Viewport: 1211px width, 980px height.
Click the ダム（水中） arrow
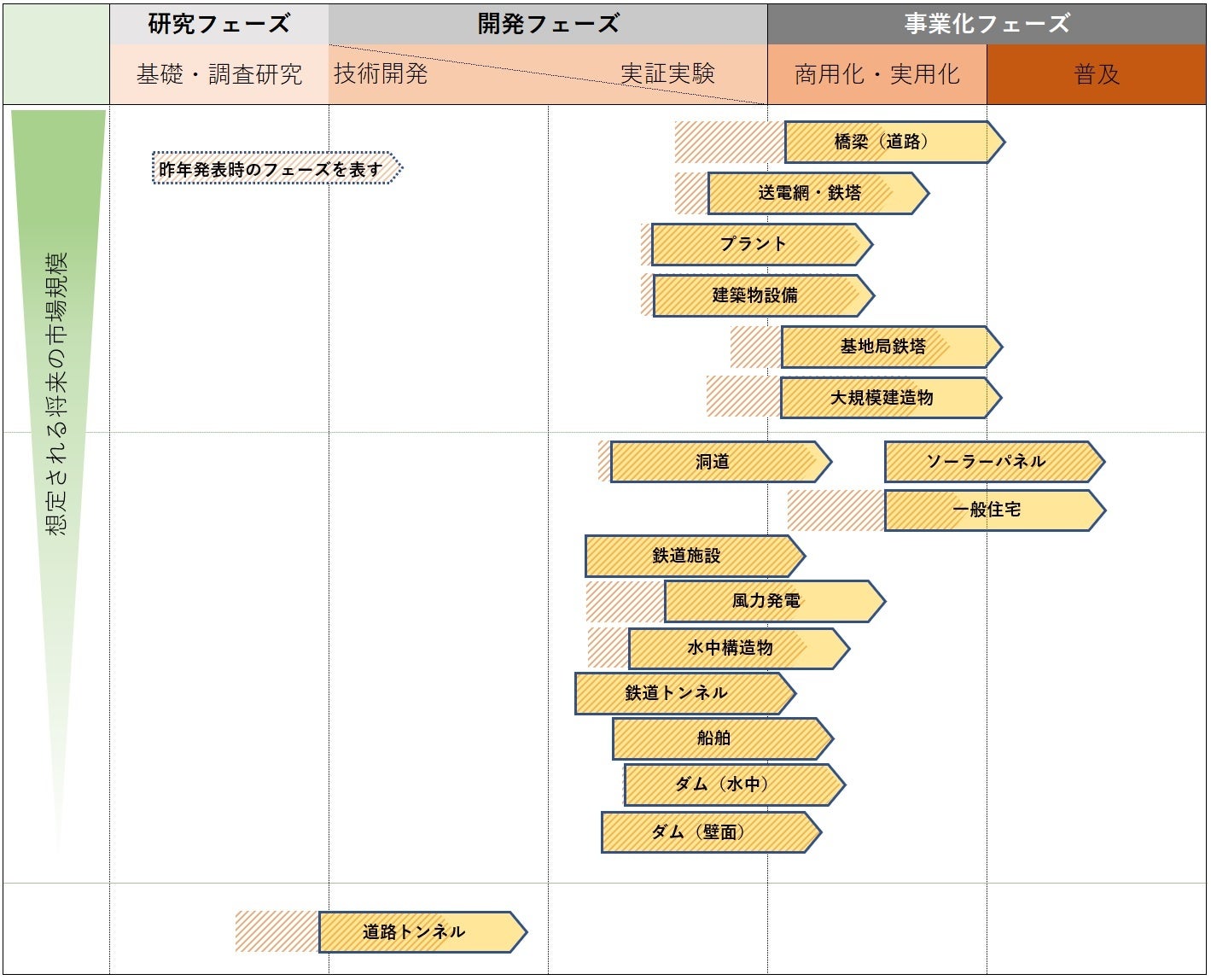point(735,785)
